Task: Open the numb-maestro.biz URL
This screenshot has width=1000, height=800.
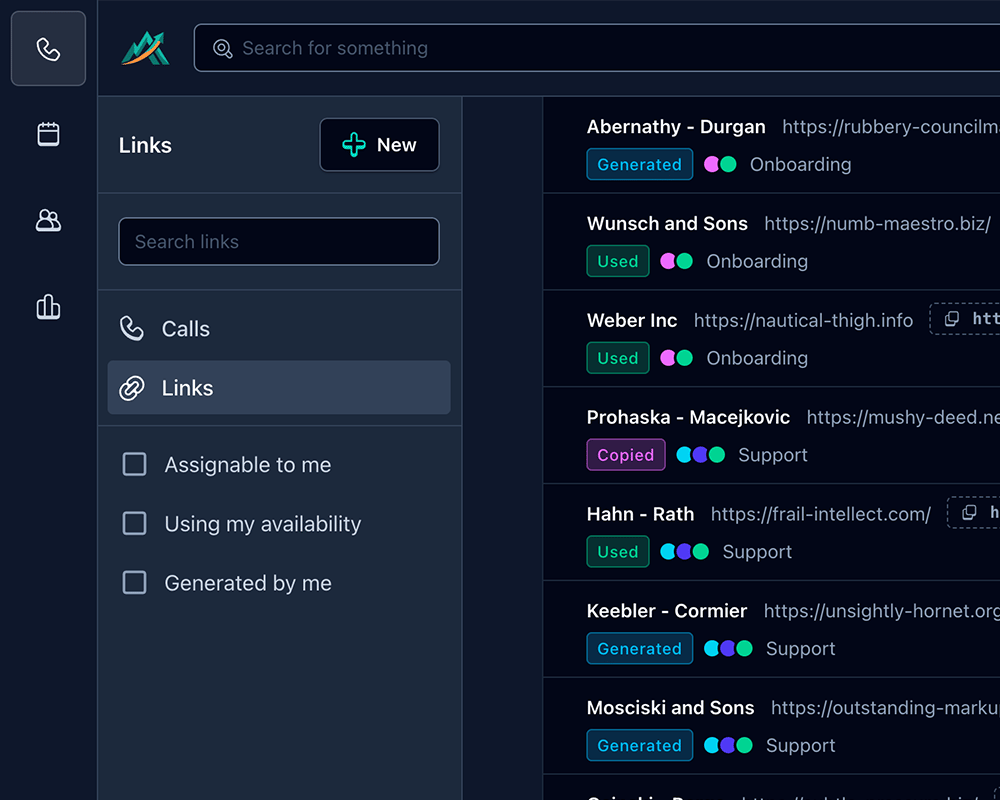Action: pyautogui.click(x=878, y=224)
